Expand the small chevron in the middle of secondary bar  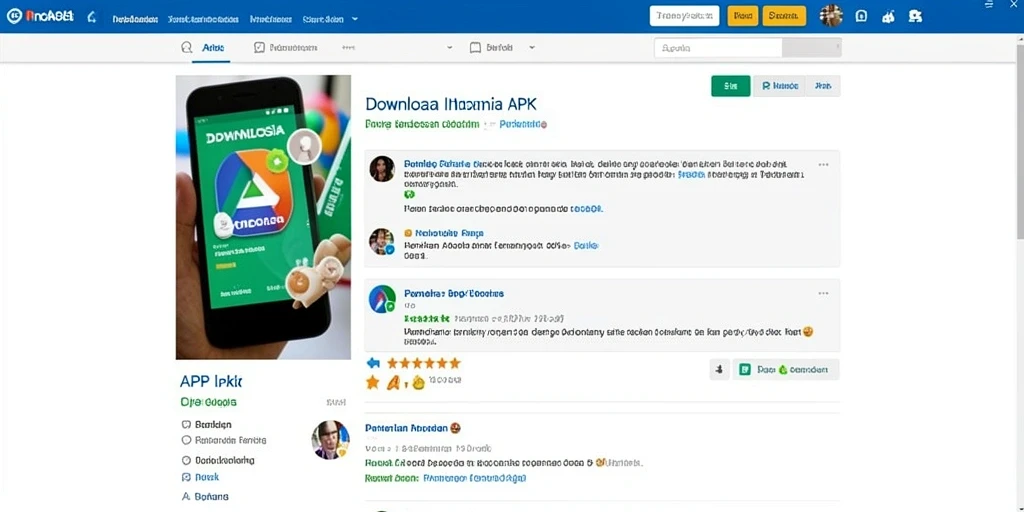point(449,48)
